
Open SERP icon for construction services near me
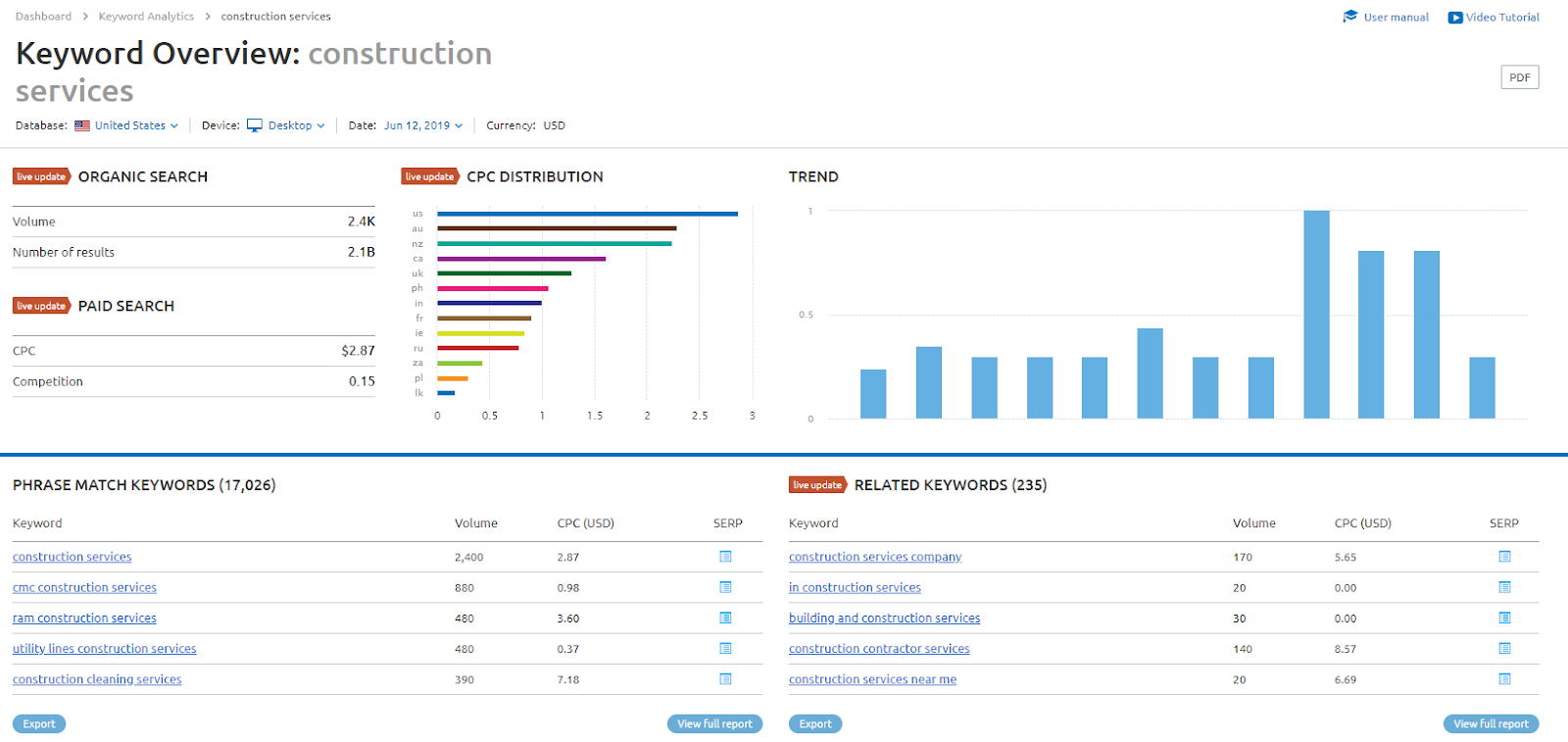point(1504,679)
